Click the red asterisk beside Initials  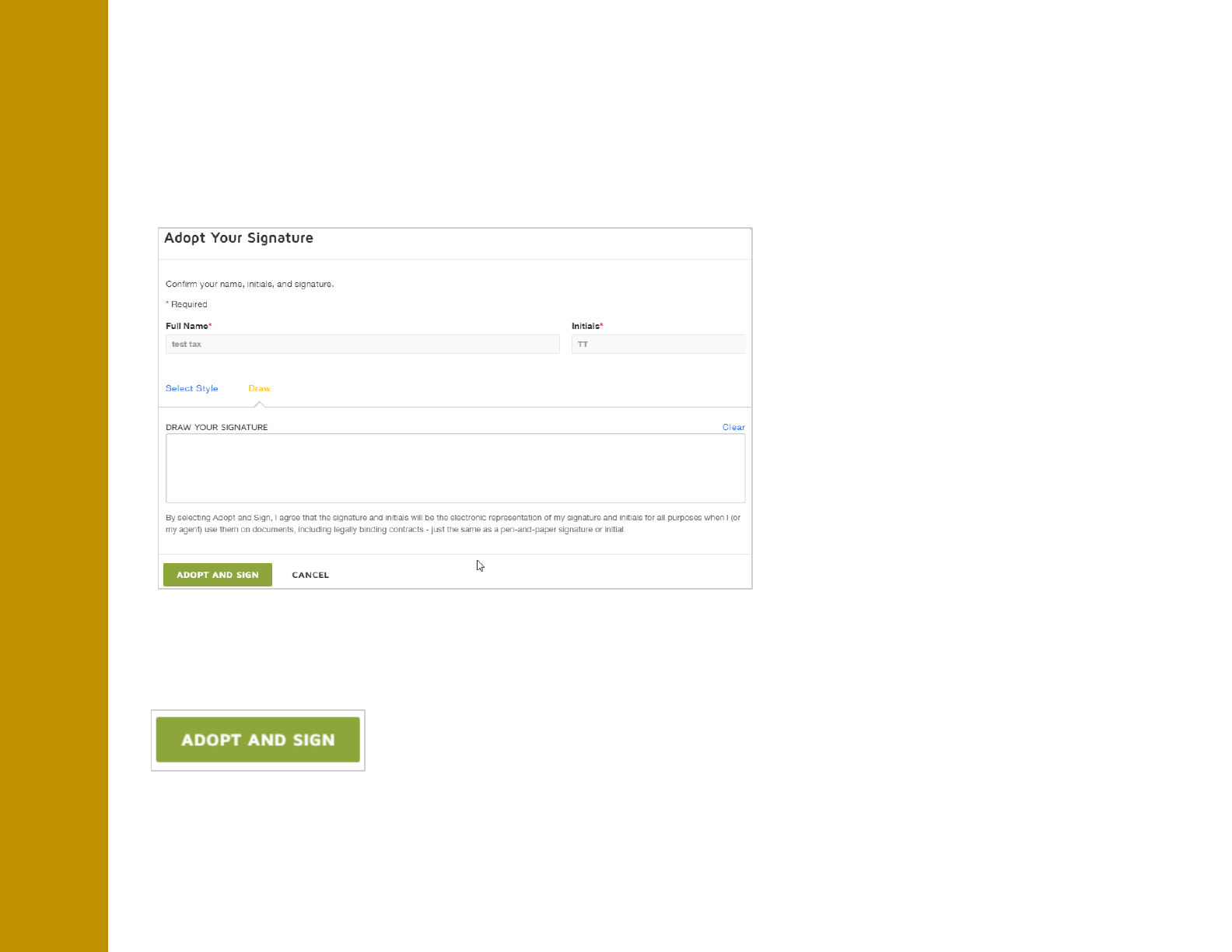point(601,325)
